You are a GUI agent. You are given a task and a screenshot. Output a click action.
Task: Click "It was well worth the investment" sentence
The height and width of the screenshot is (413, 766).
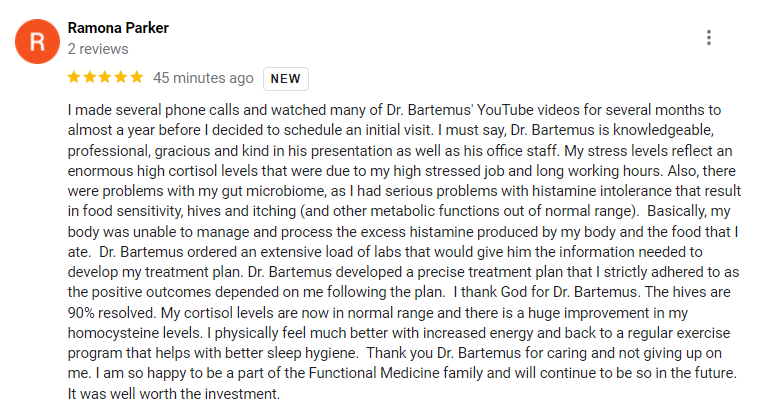[173, 393]
